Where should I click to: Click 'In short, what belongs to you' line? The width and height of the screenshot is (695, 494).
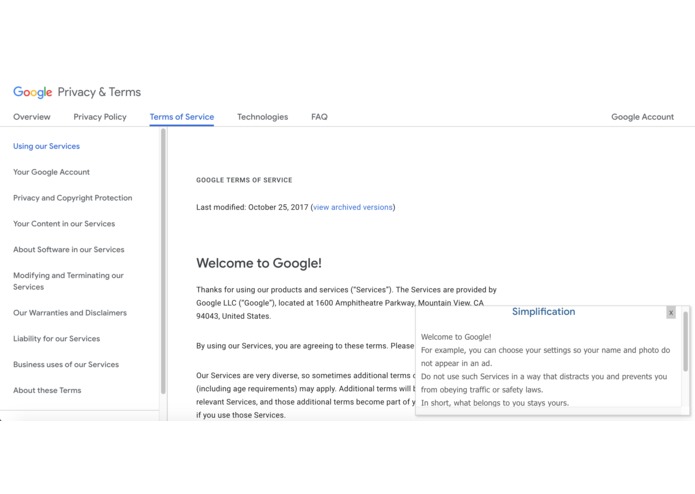495,403
